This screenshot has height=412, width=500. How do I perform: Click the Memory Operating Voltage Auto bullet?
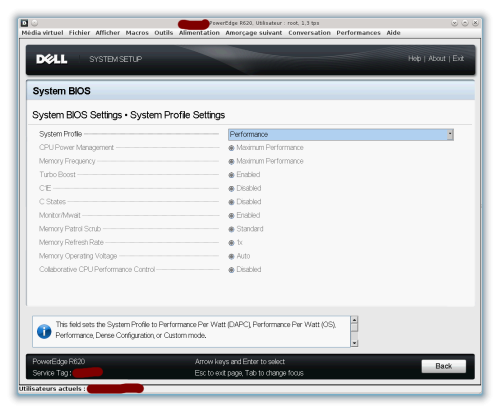[x=231, y=257]
